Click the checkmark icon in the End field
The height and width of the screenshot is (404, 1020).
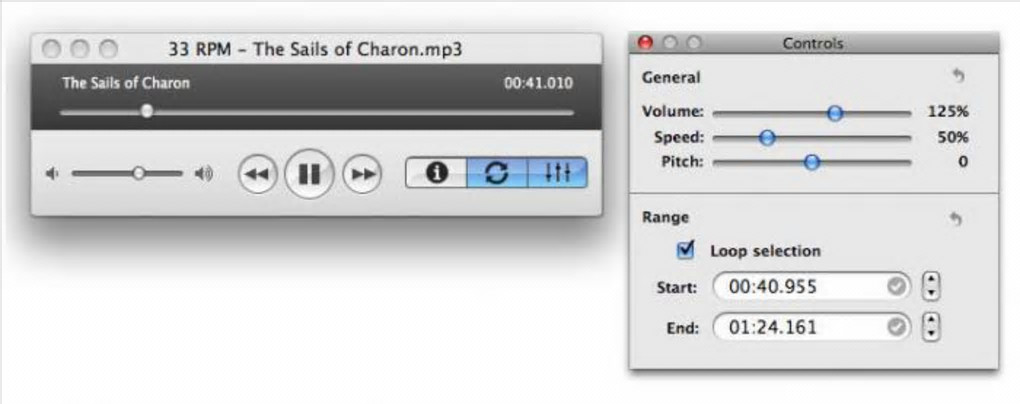point(898,326)
